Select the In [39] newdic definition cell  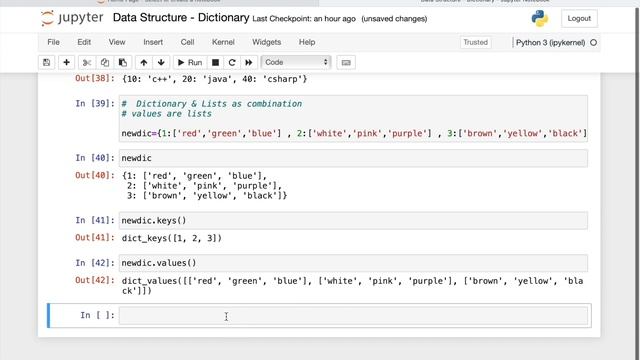(353, 118)
